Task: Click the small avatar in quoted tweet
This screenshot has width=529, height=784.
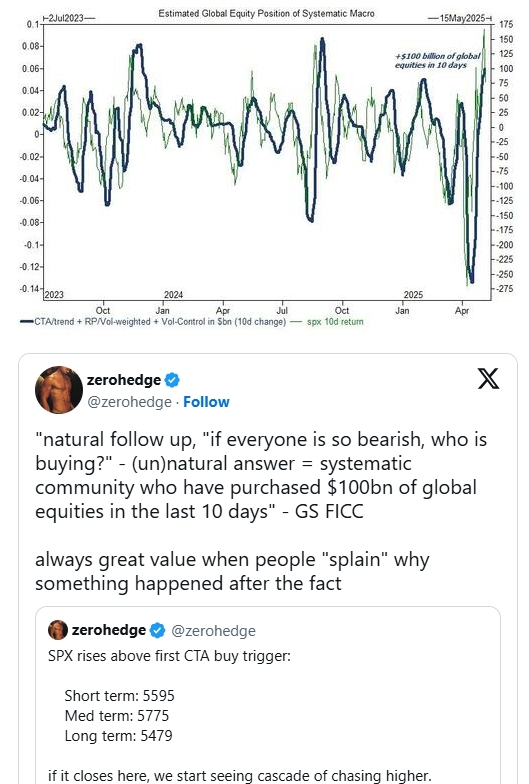Action: [x=58, y=630]
